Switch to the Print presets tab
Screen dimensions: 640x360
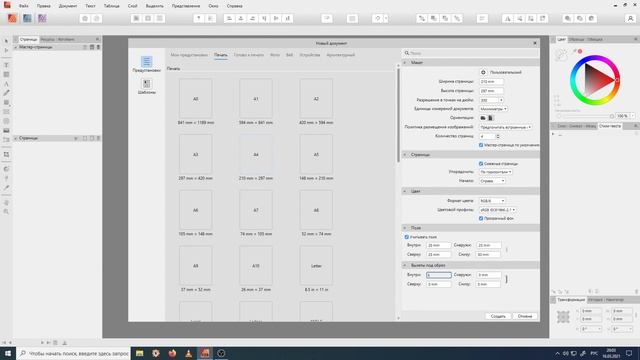tap(221, 55)
